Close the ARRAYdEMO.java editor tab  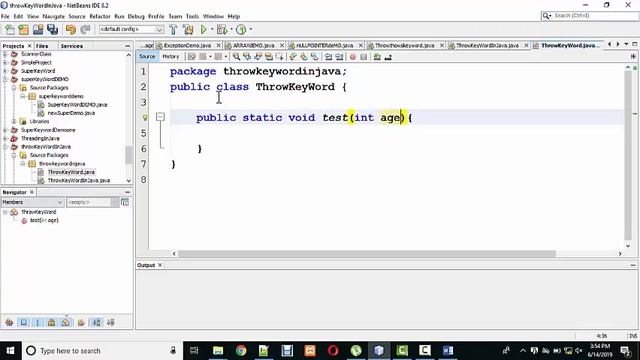(282, 45)
